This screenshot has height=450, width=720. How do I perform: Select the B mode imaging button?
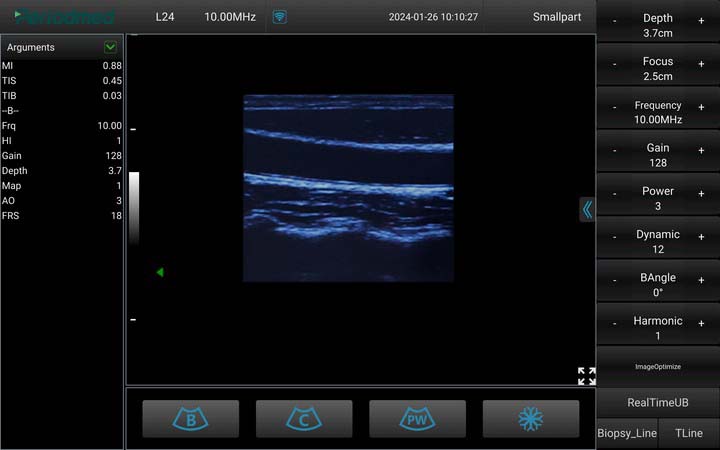click(190, 418)
